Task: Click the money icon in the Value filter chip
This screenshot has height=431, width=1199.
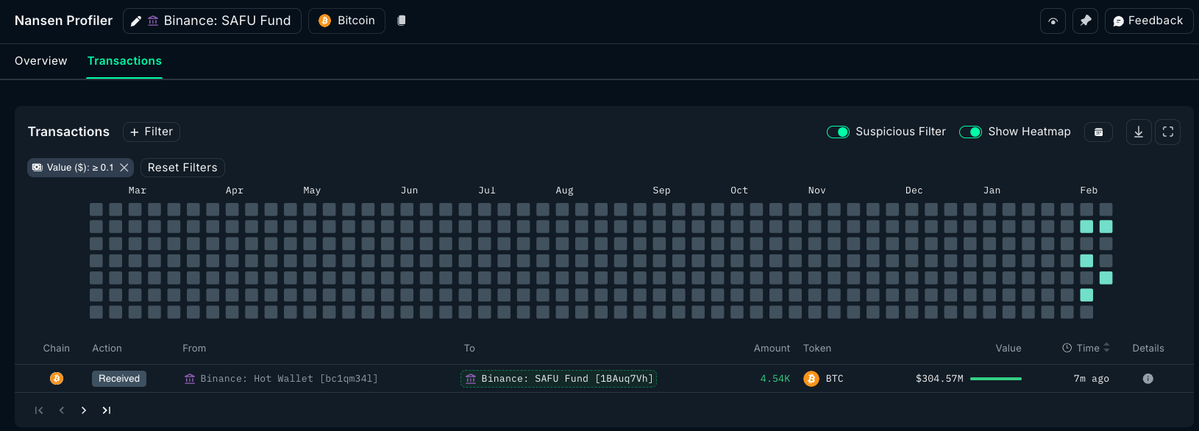Action: [37, 167]
